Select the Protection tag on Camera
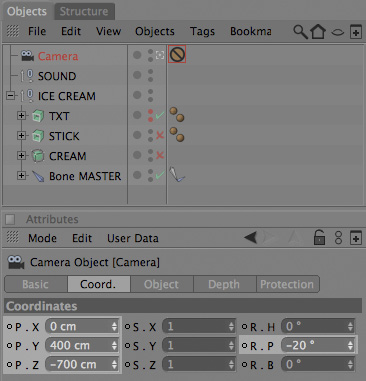Viewport: 366px width, 381px height. (x=177, y=54)
